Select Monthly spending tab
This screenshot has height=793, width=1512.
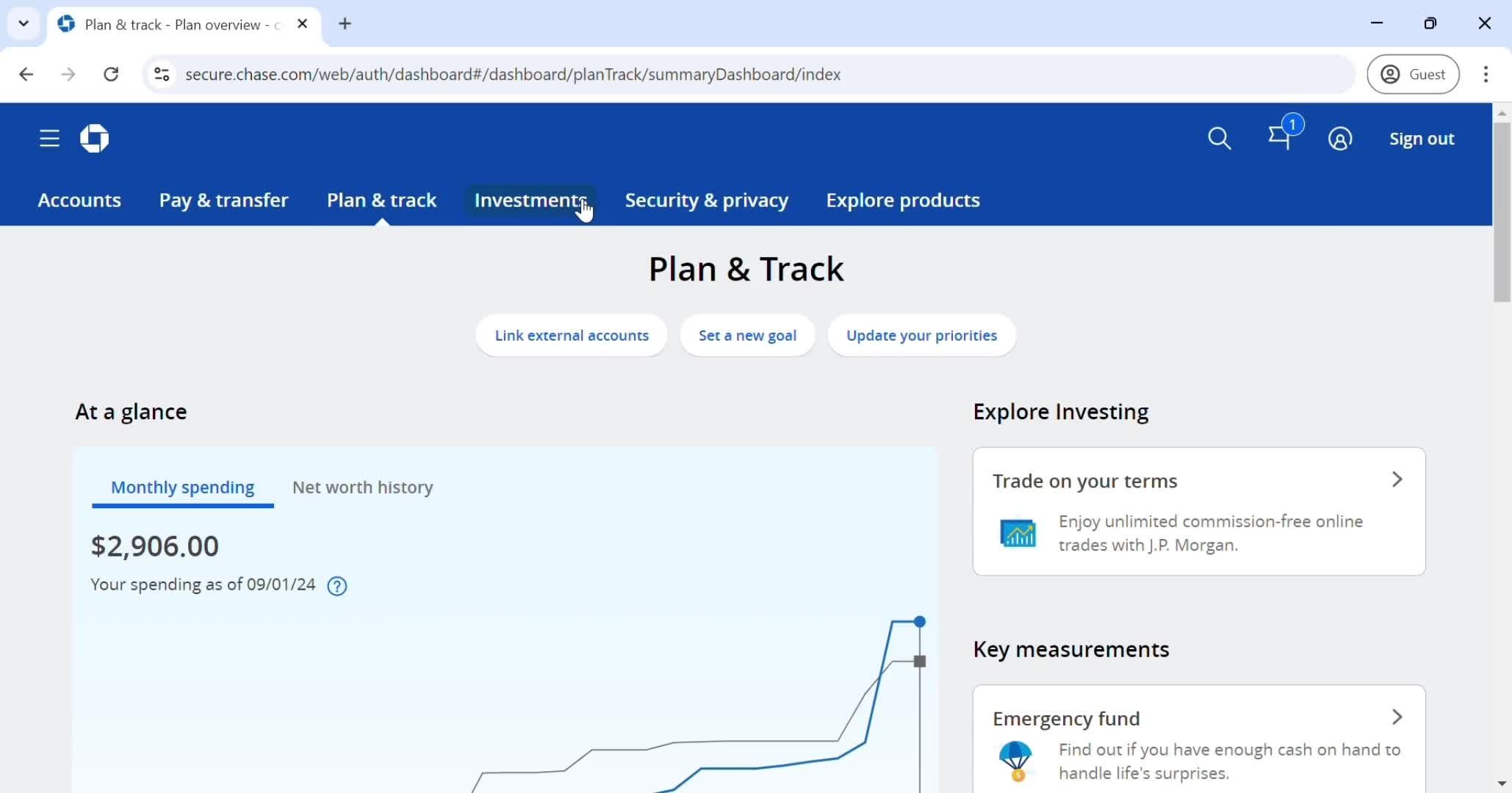pyautogui.click(x=183, y=486)
